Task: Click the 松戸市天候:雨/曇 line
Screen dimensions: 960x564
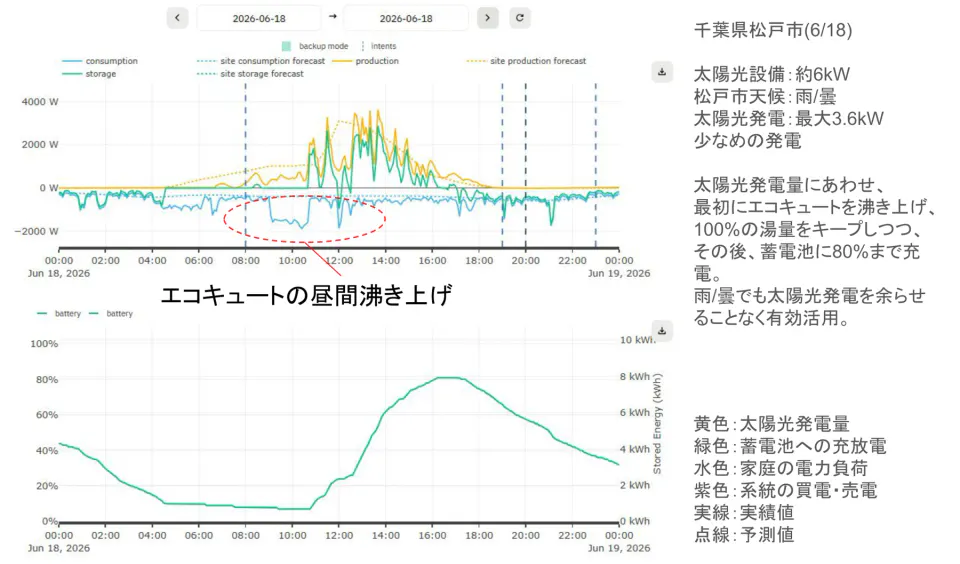Action: 765,97
